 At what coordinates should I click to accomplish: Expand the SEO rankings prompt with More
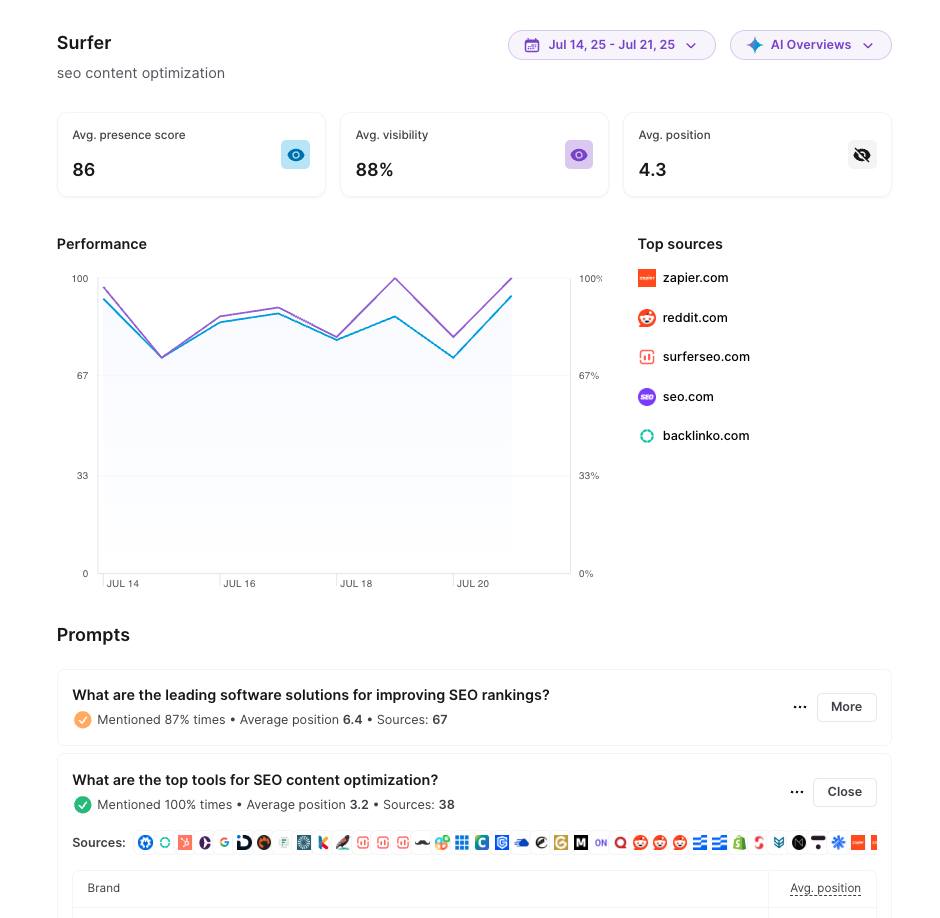[846, 707]
